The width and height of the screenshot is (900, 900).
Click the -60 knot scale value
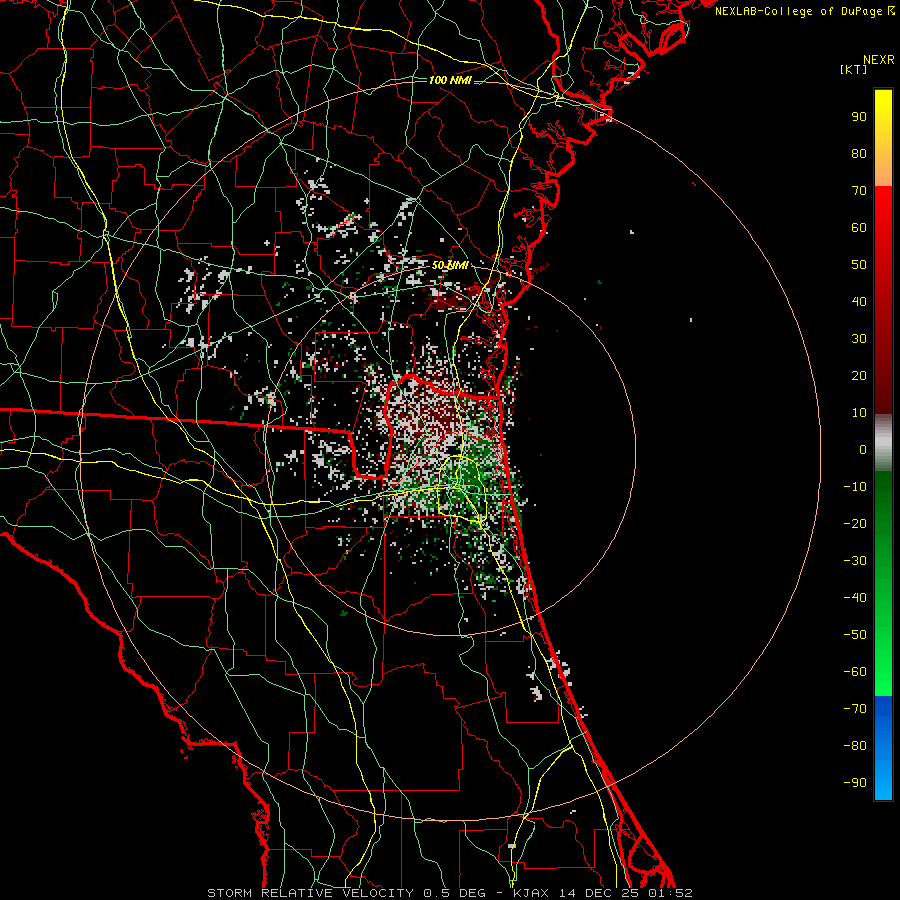click(x=855, y=672)
